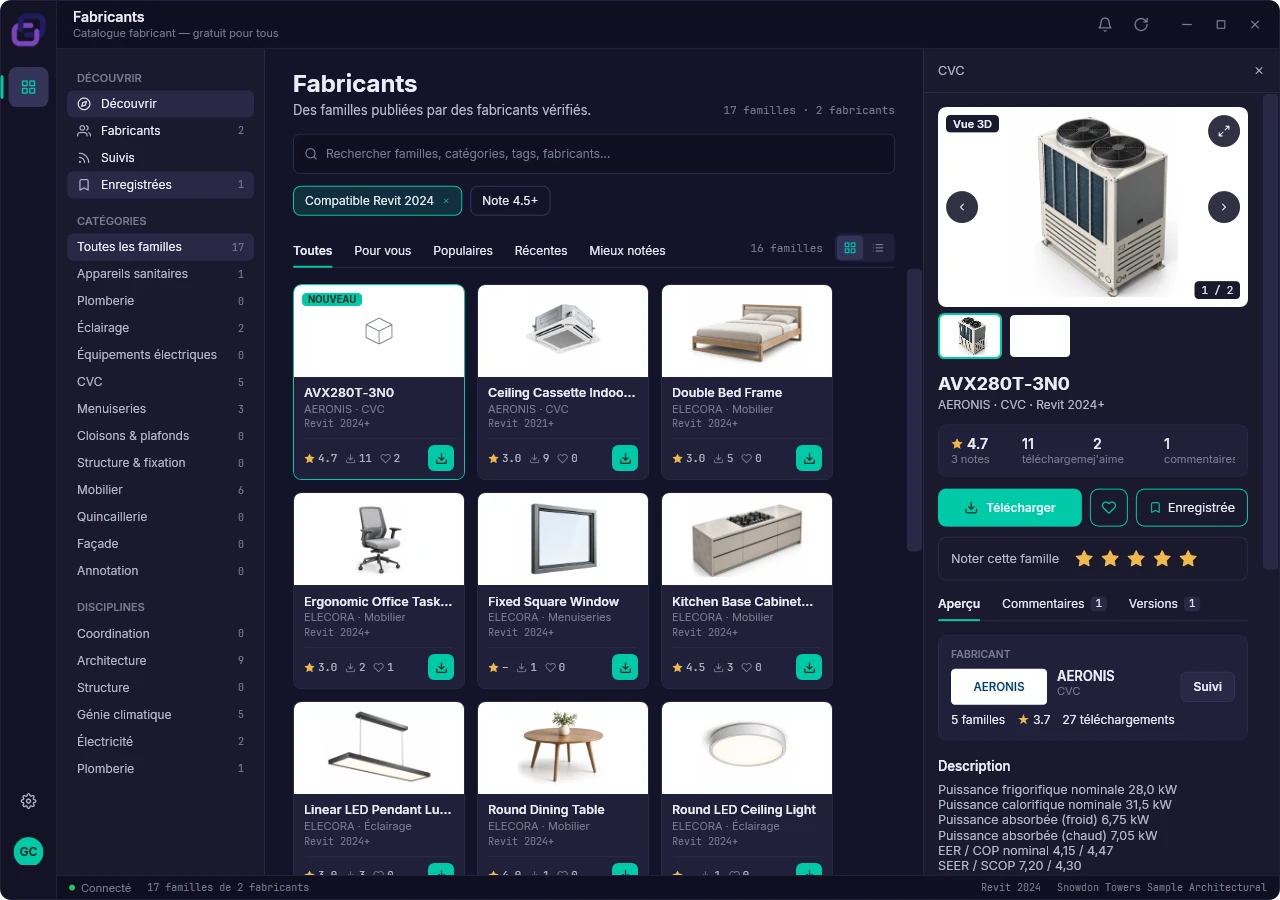Screen dimensions: 1280x900
Task: Open settings gear in left rail
Action: point(28,801)
